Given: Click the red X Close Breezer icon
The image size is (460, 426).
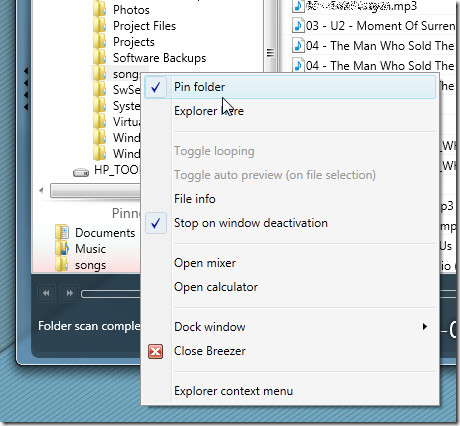Looking at the screenshot, I should coord(156,351).
